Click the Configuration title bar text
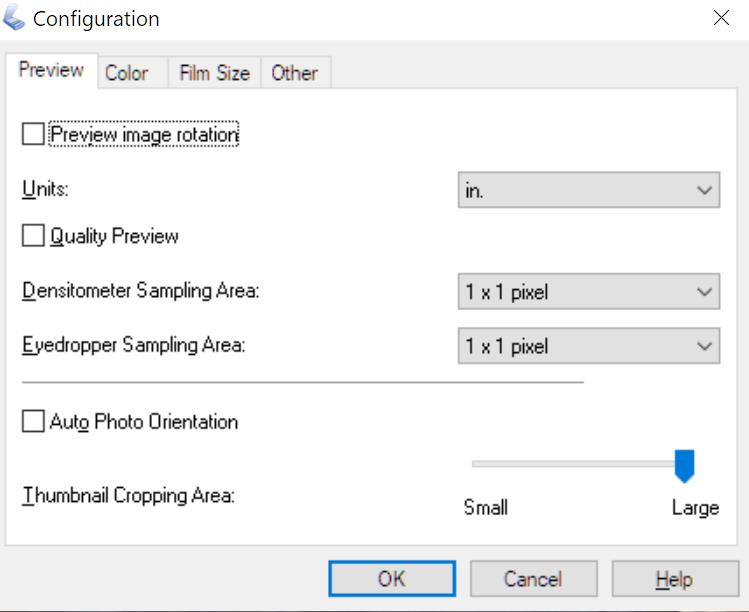The image size is (749, 612). (96, 19)
